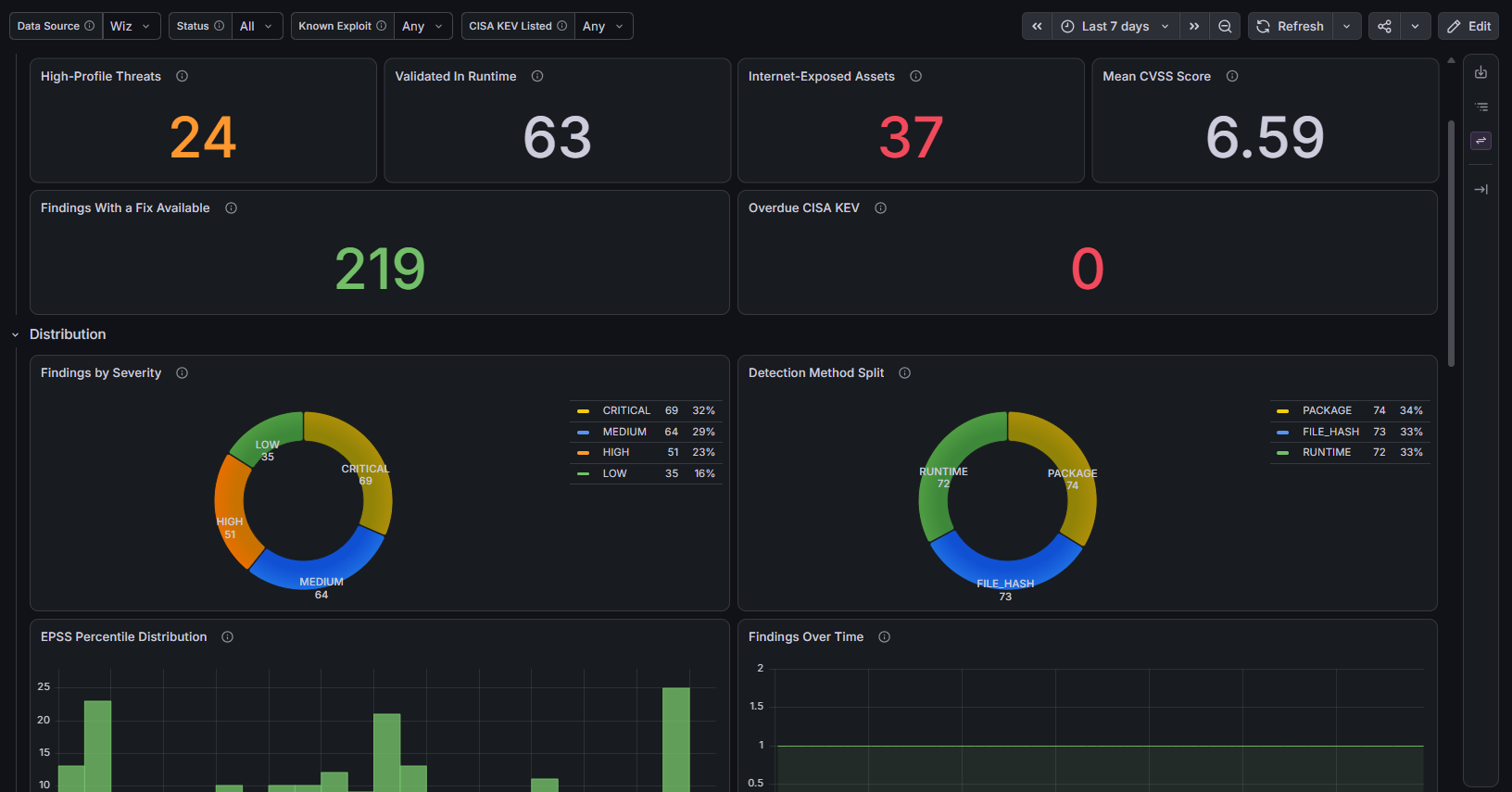Click the Refresh button
Viewport: 1512px width, 792px height.
click(1291, 26)
